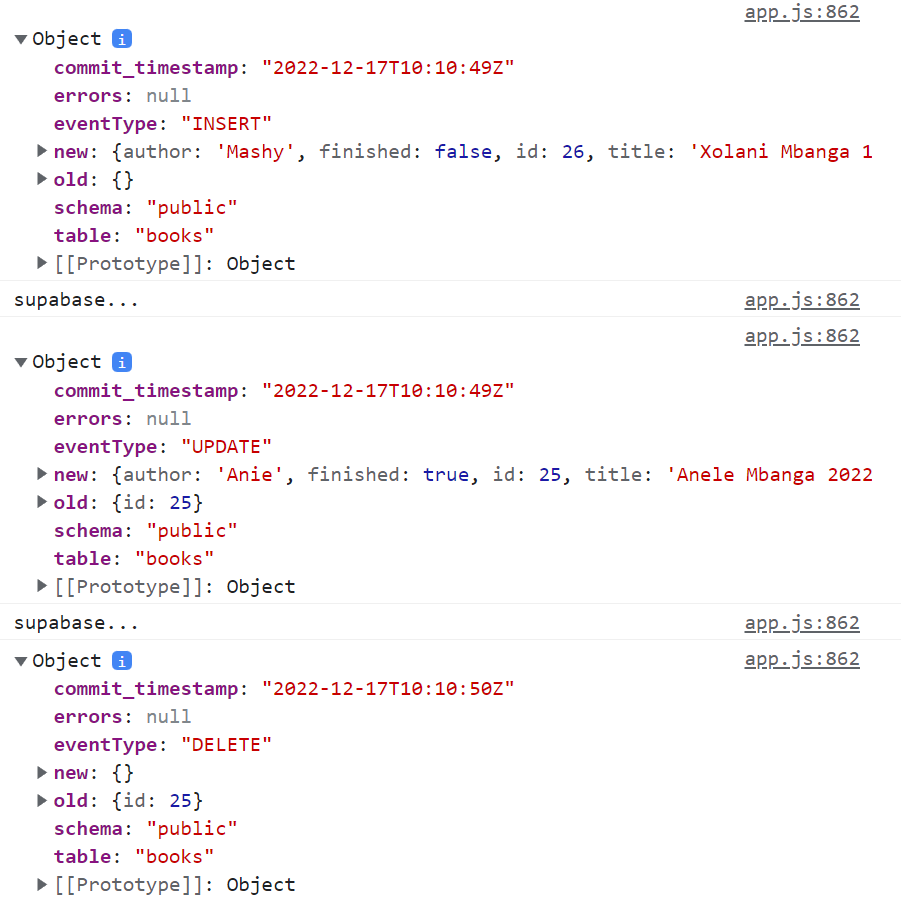Expand the new record with author 'Anie'
Image resolution: width=901 pixels, height=897 pixels.
(x=42, y=474)
